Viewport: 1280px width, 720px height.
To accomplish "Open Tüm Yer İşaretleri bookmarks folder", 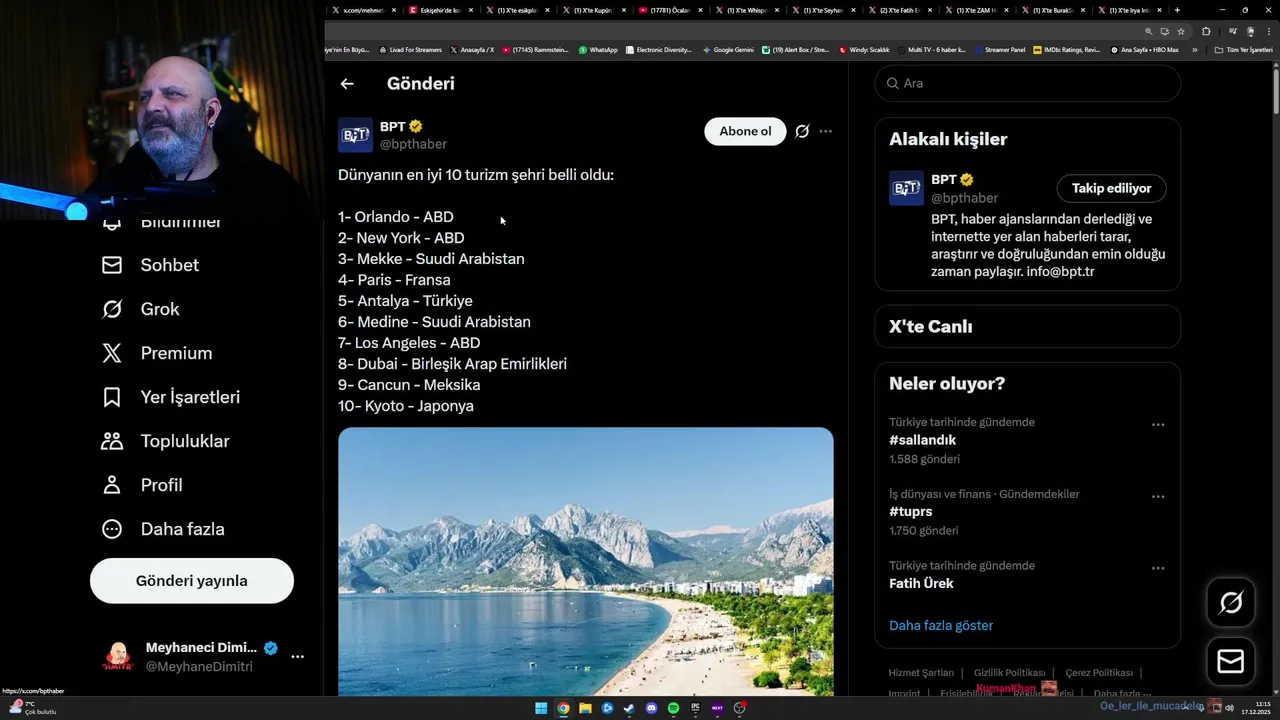I will (x=1243, y=50).
